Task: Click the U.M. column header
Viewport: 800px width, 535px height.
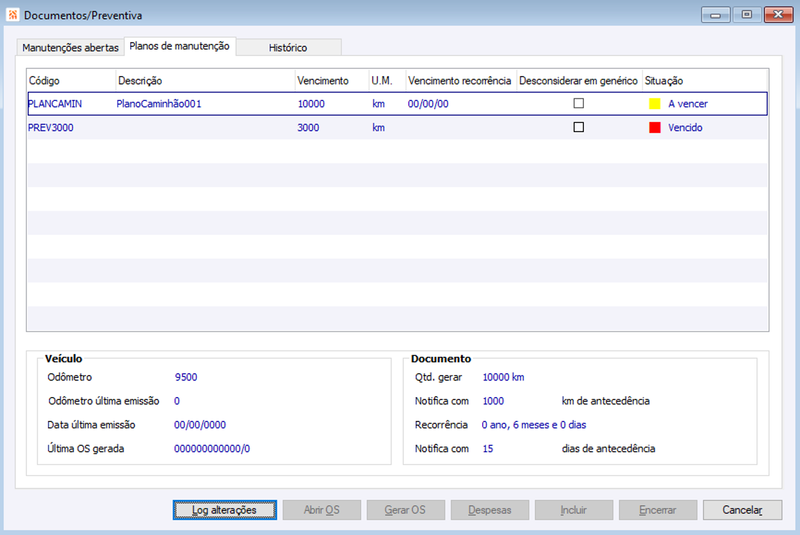Action: [x=387, y=81]
